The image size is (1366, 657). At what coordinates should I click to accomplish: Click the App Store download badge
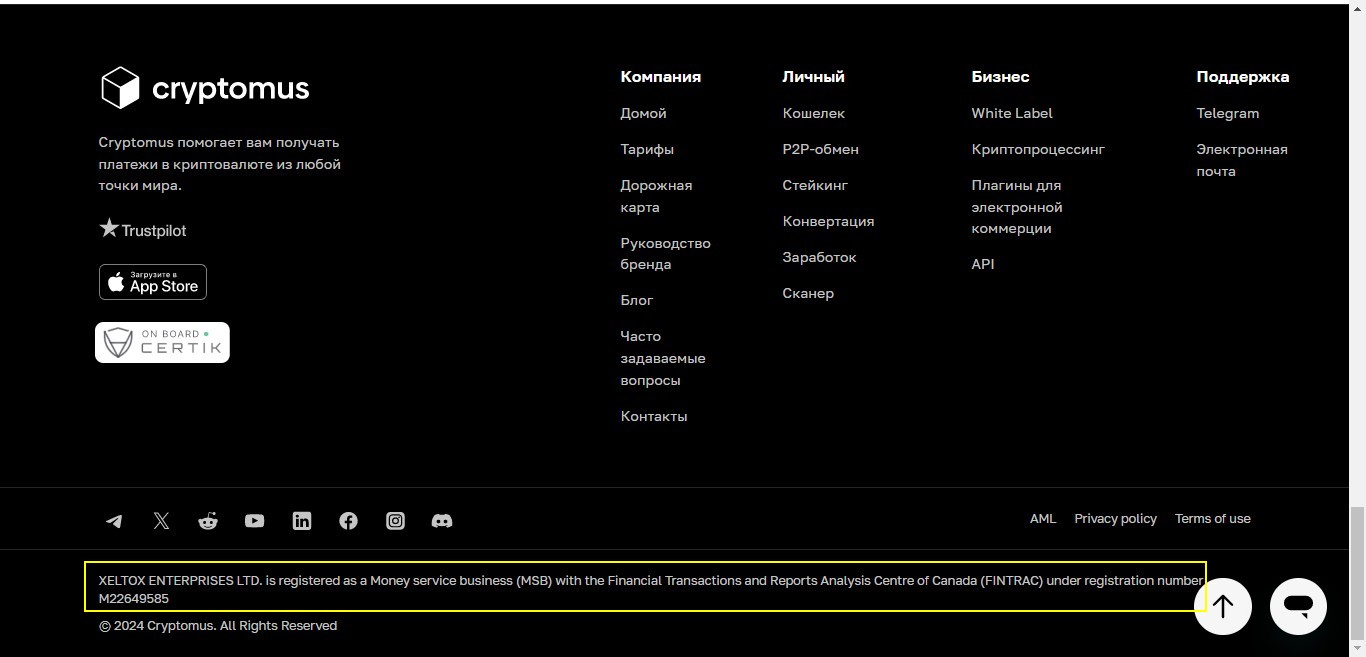(x=153, y=282)
